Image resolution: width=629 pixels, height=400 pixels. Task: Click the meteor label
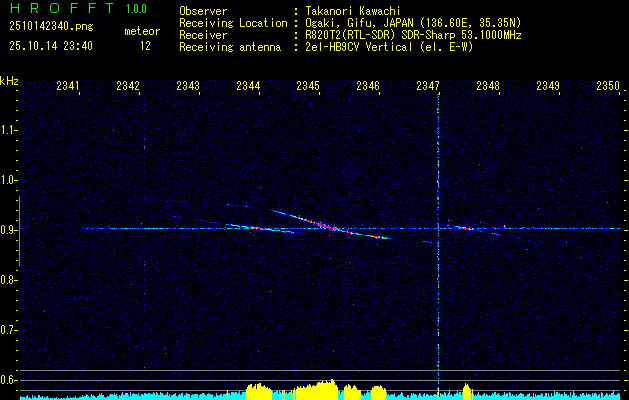click(142, 31)
